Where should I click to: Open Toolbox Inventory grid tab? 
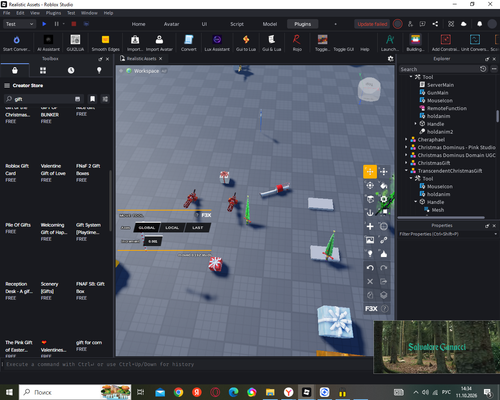(43, 70)
